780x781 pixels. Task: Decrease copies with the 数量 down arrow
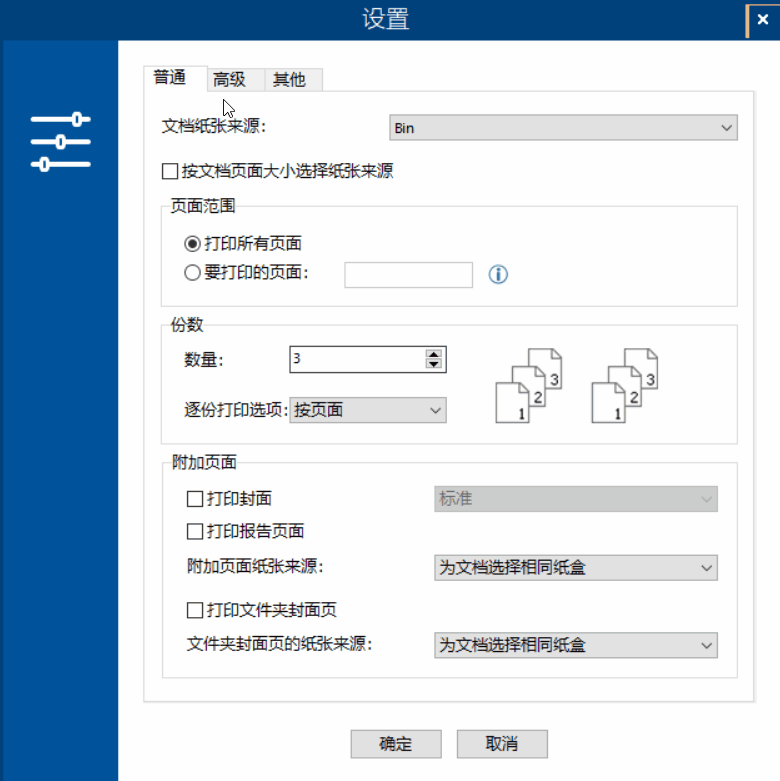(x=434, y=364)
